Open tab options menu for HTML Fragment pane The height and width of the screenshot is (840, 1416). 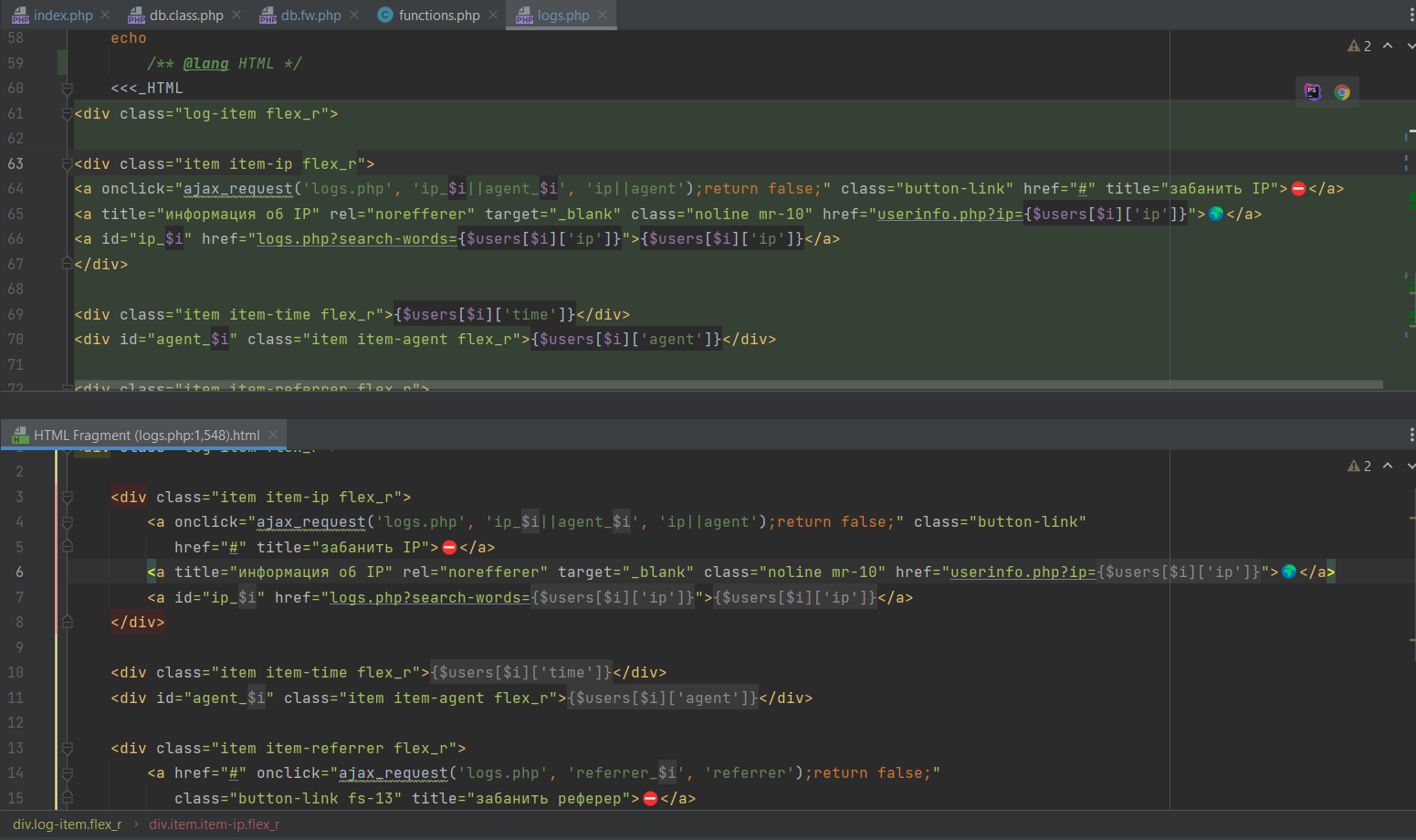coord(1411,436)
